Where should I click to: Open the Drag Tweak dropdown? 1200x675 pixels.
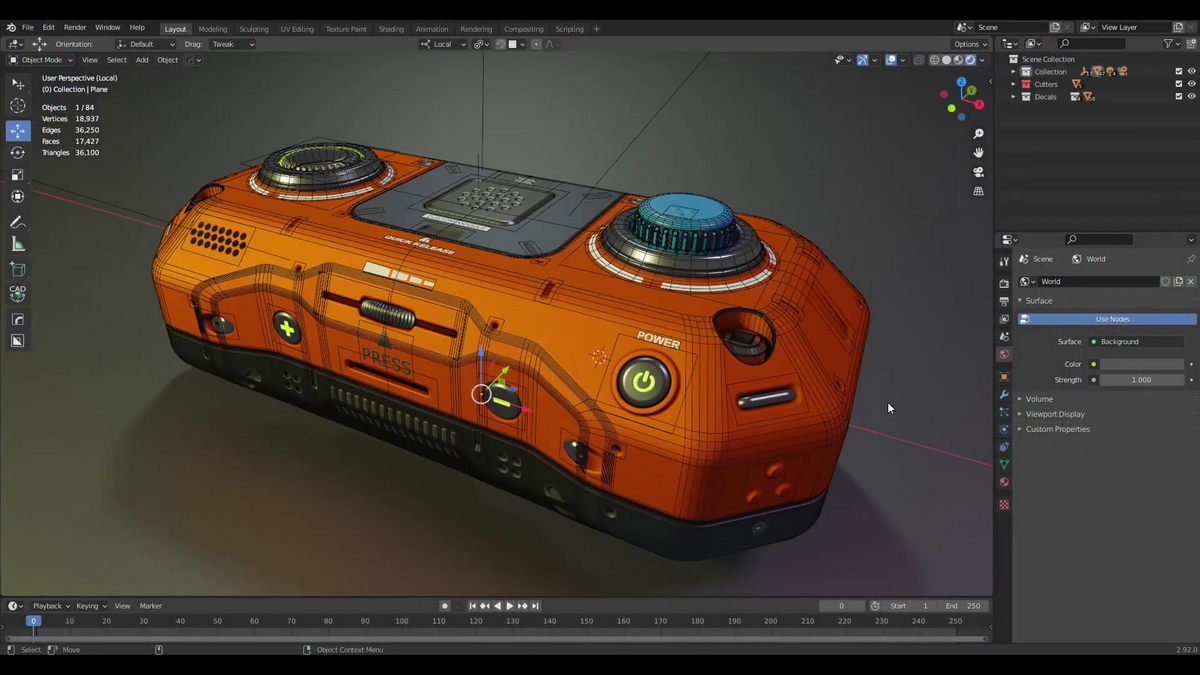tap(231, 44)
